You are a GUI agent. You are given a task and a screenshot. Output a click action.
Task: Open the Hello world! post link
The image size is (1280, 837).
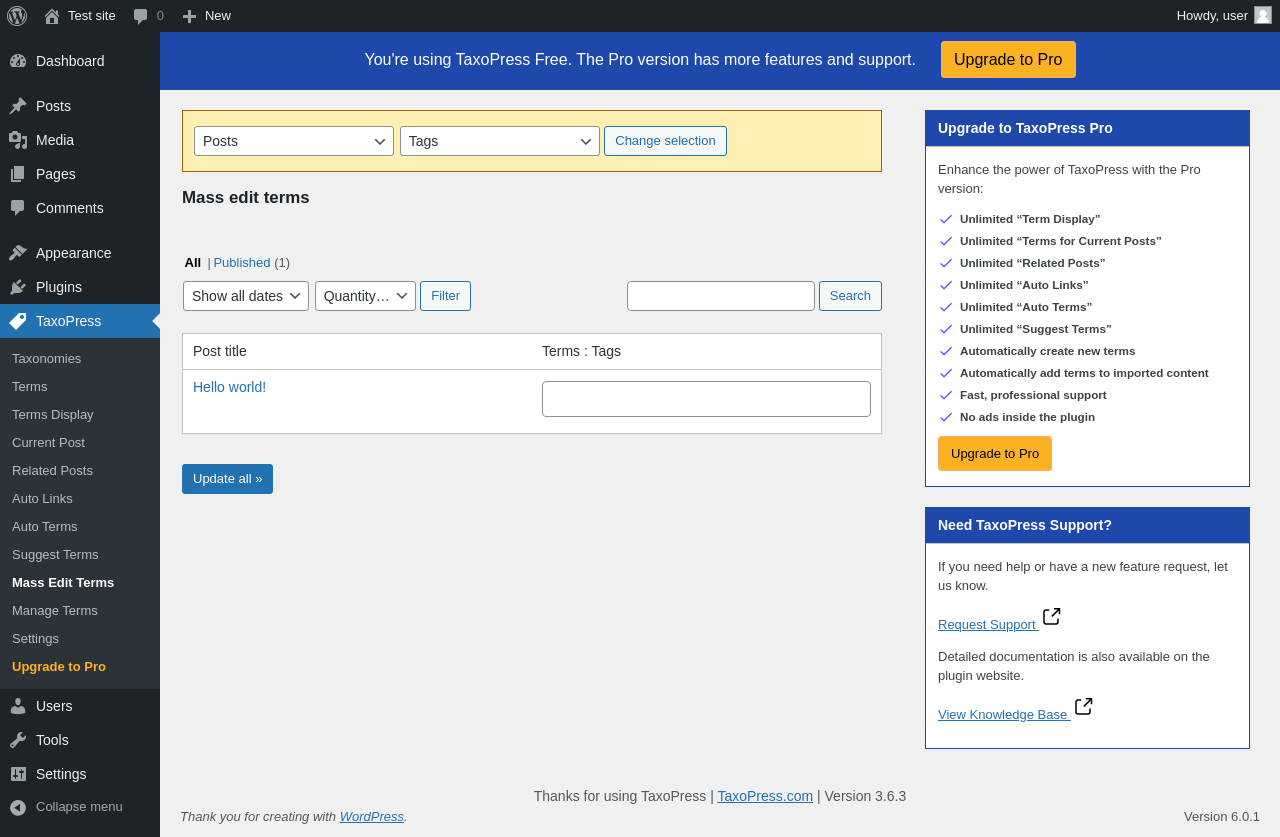pyautogui.click(x=230, y=387)
